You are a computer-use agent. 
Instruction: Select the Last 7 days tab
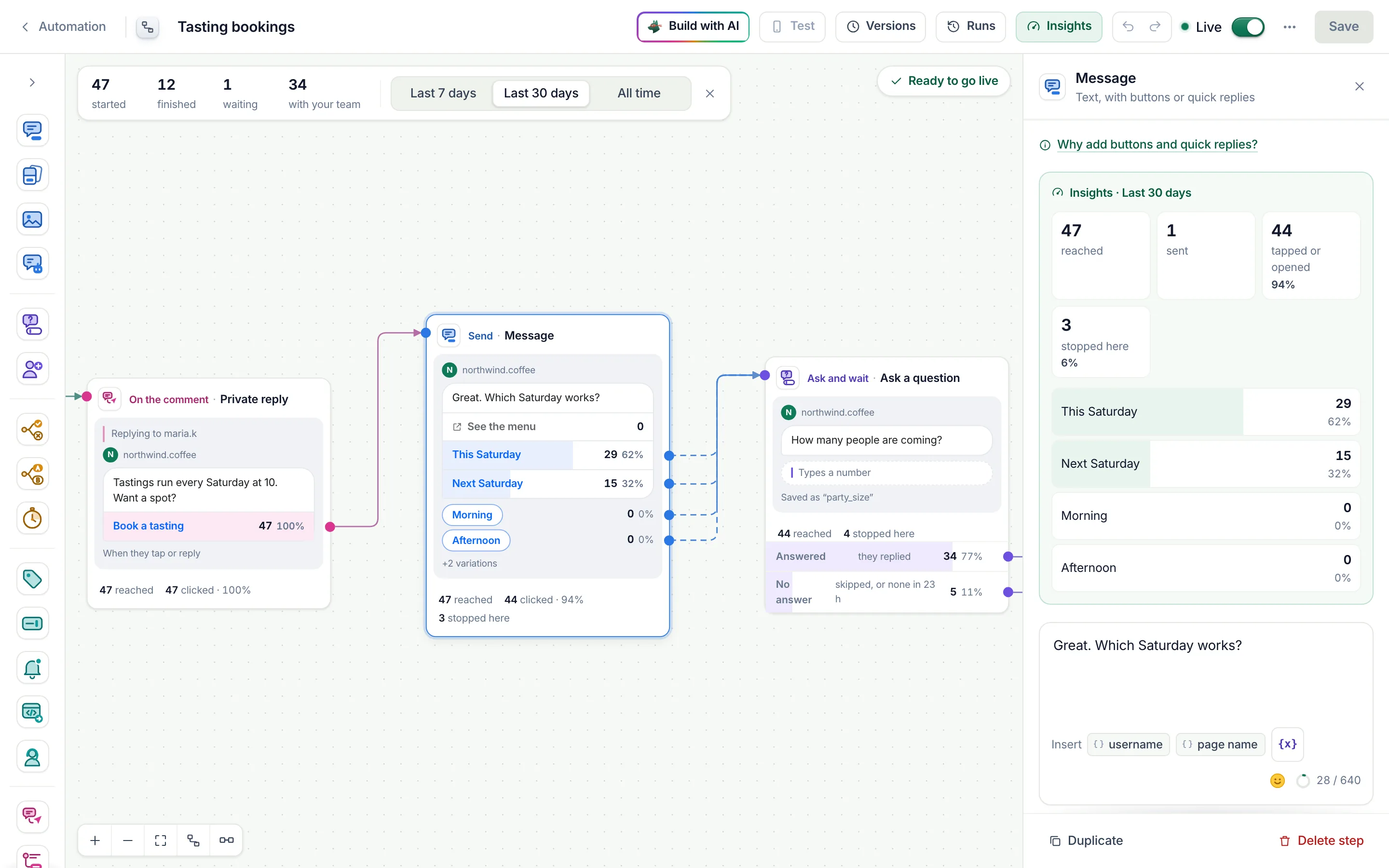tap(443, 93)
